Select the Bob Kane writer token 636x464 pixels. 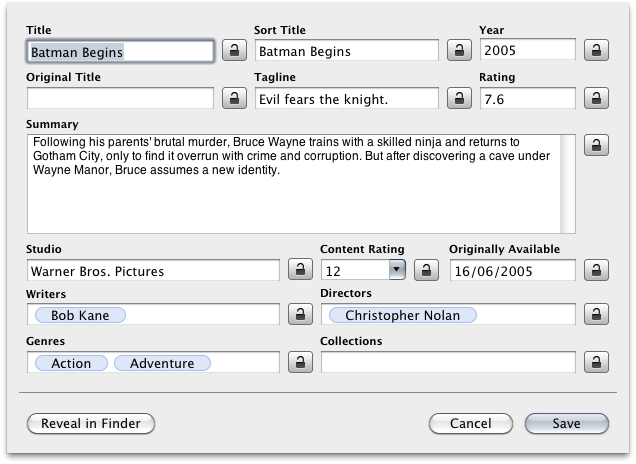80,315
